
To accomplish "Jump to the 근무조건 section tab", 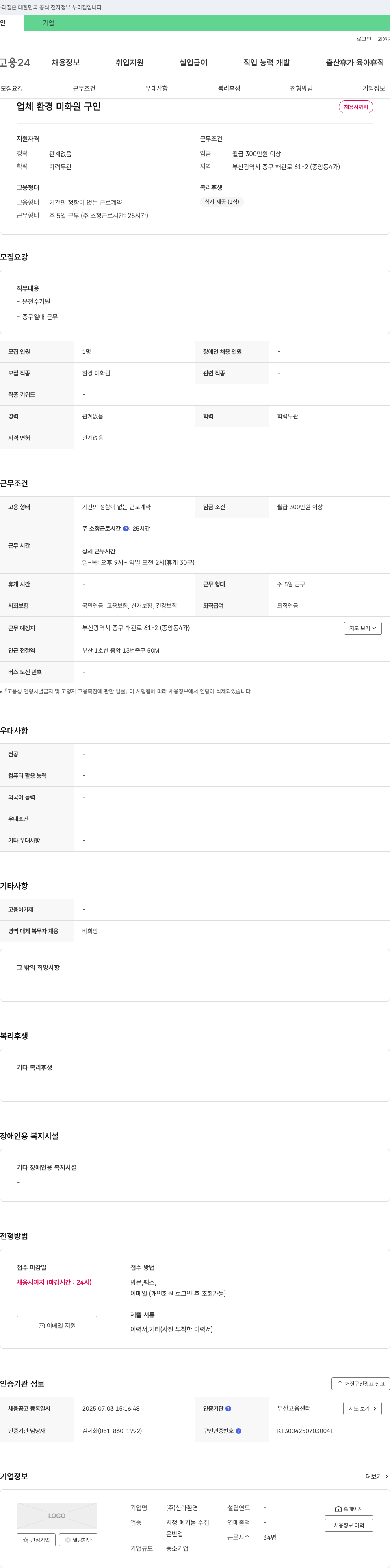I will click(x=84, y=88).
